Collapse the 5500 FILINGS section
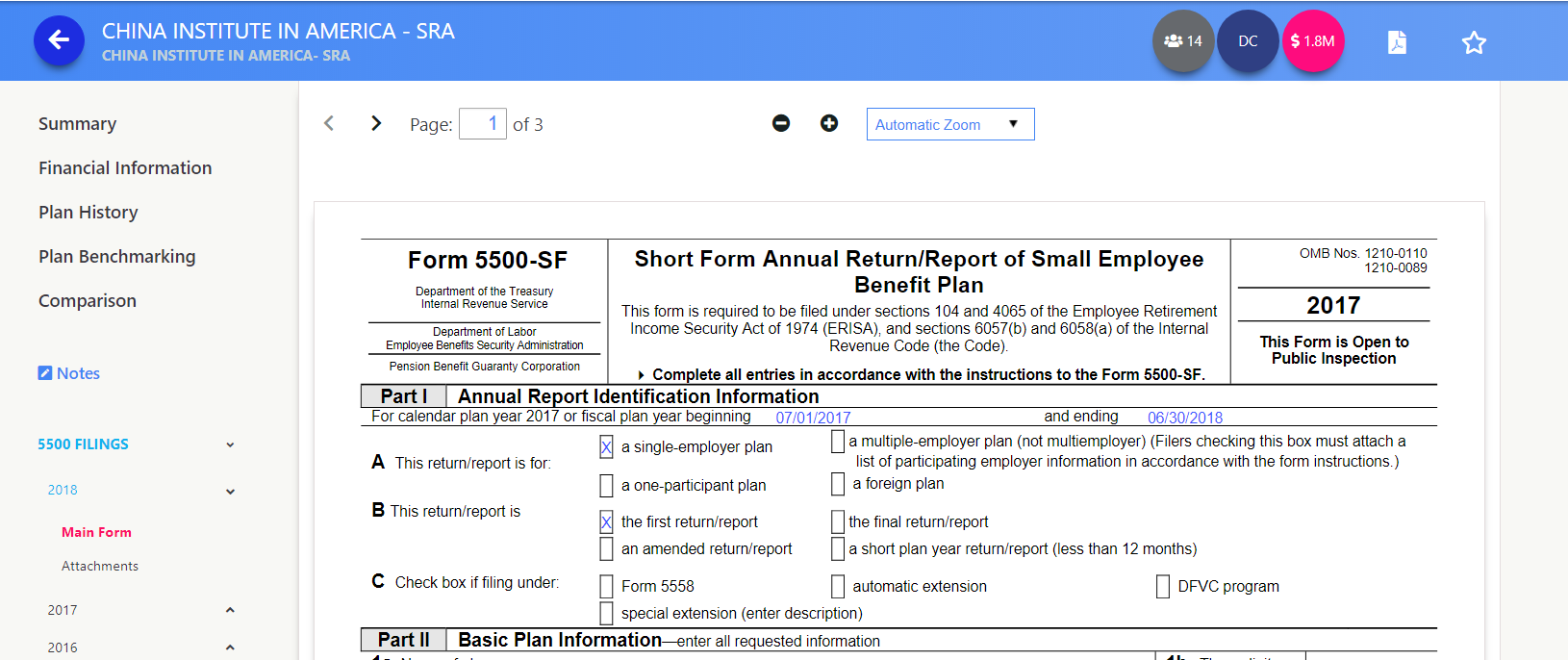 pyautogui.click(x=230, y=444)
